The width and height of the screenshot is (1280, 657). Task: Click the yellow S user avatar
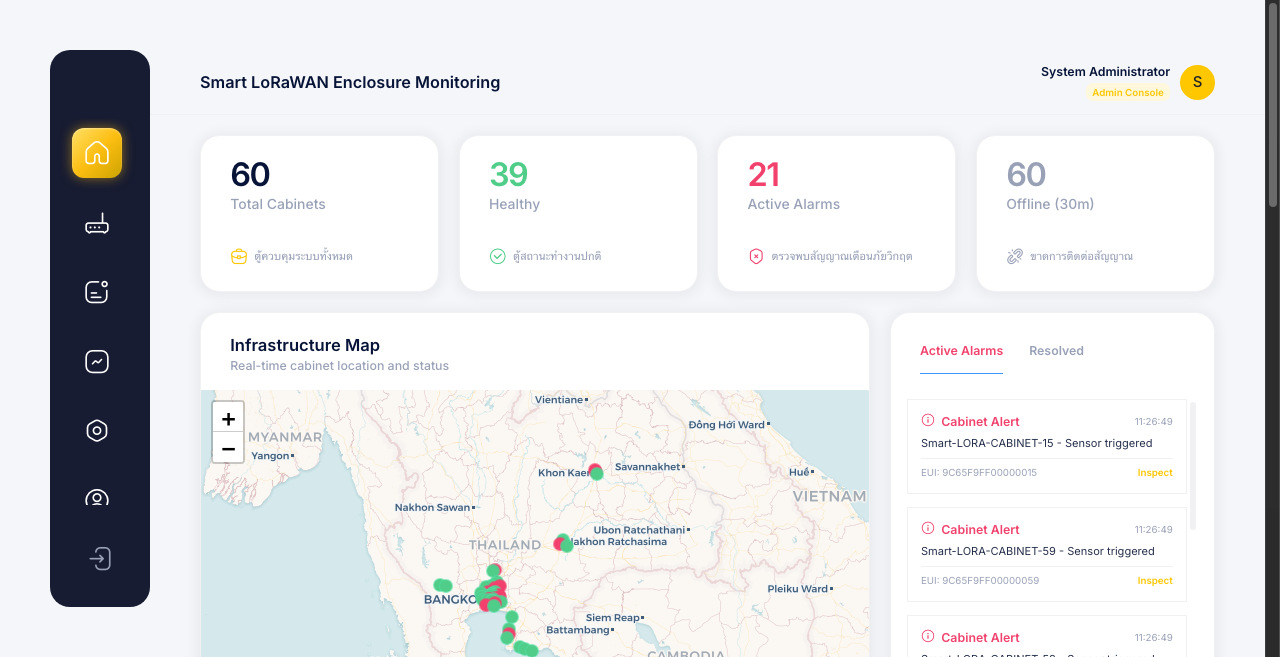[x=1197, y=82]
